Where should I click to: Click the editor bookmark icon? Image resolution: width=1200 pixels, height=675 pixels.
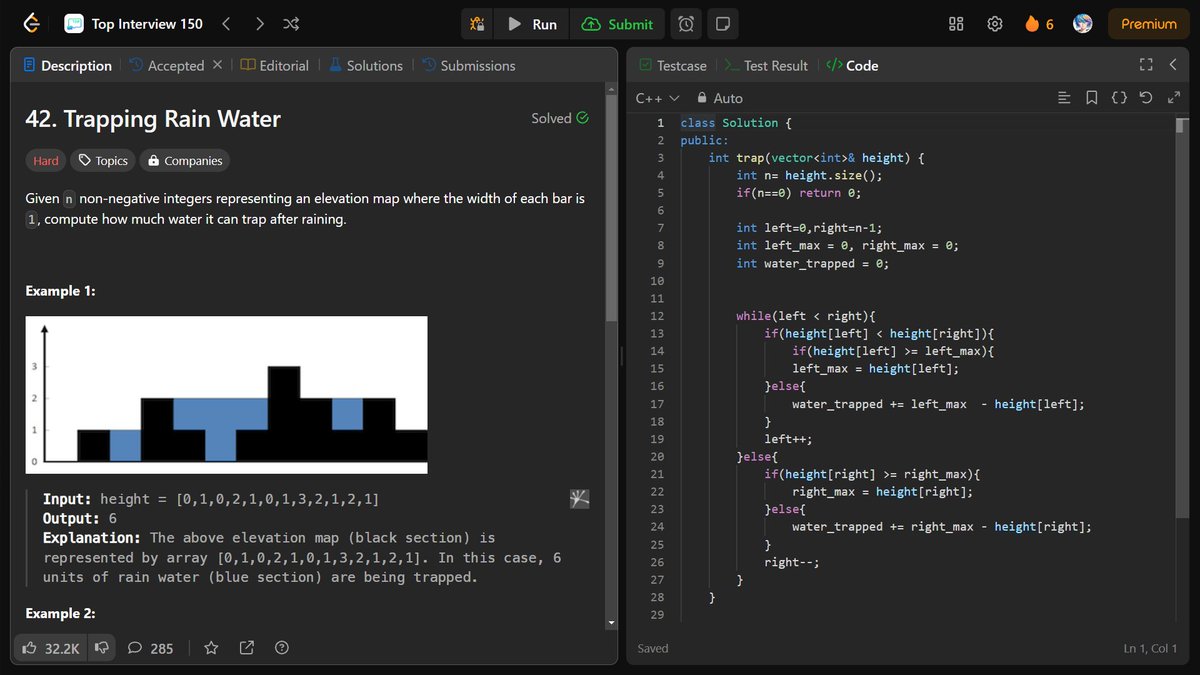(1092, 98)
